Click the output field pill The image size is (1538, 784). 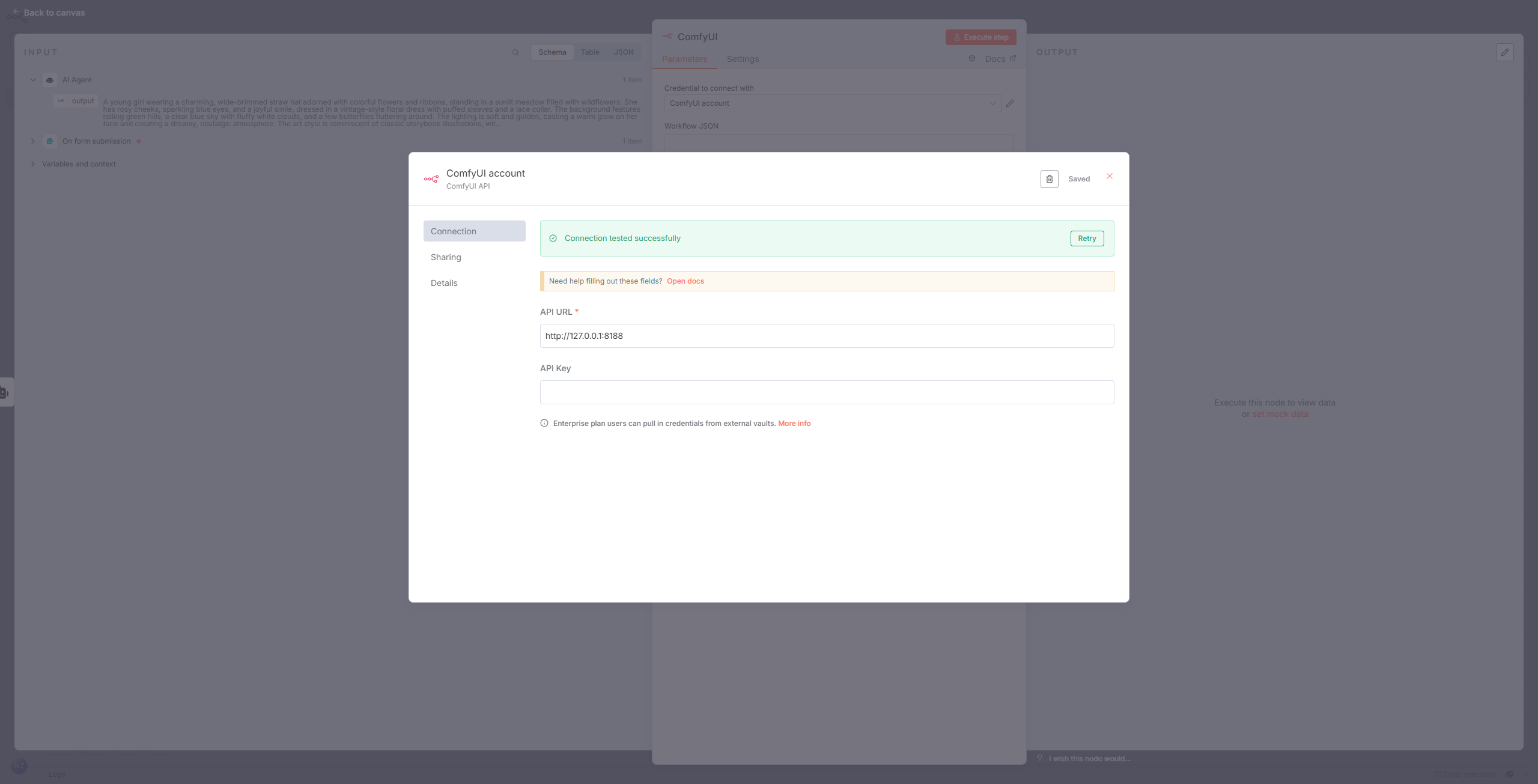[x=76, y=101]
